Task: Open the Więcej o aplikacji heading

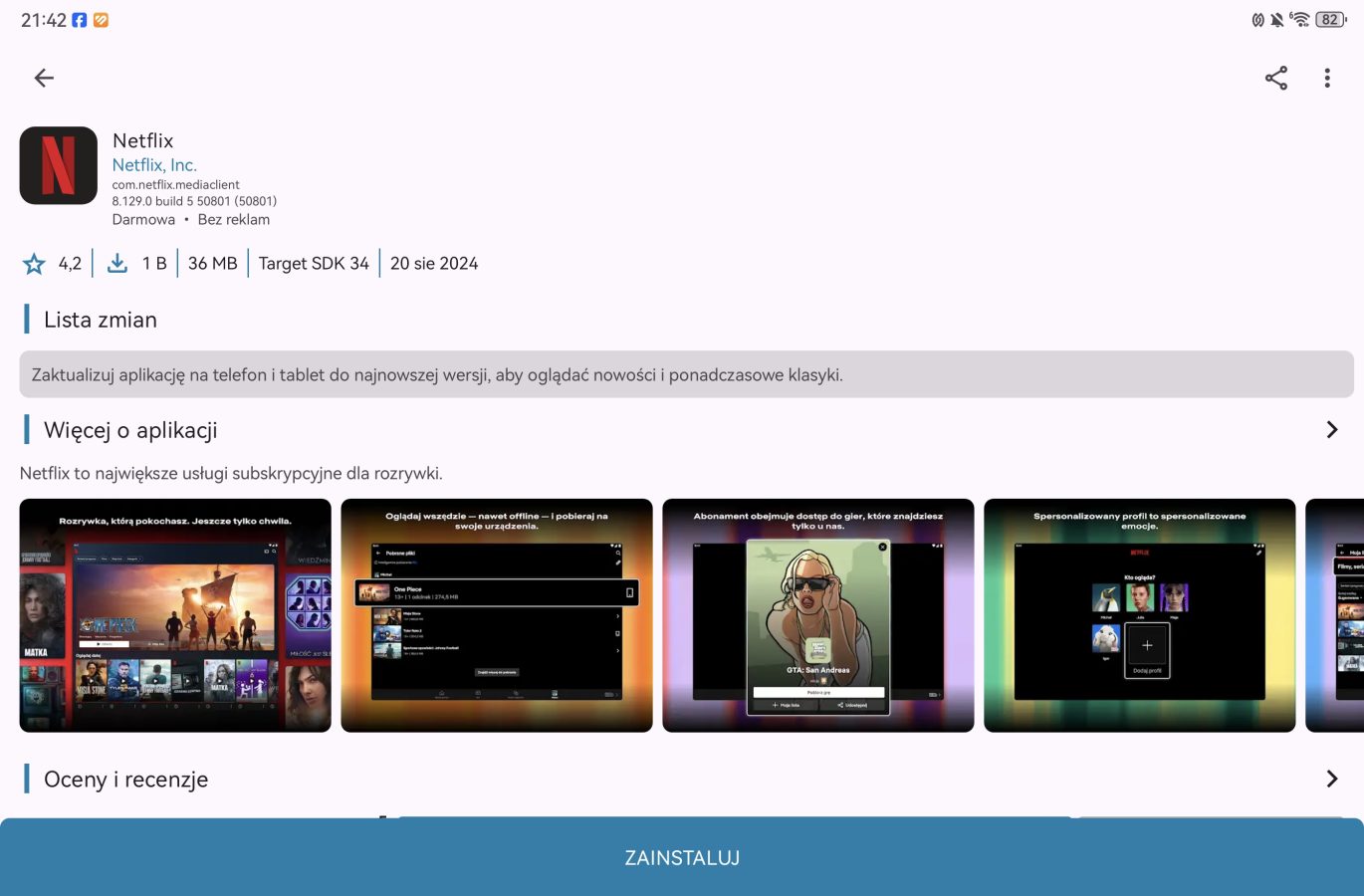Action: [130, 430]
